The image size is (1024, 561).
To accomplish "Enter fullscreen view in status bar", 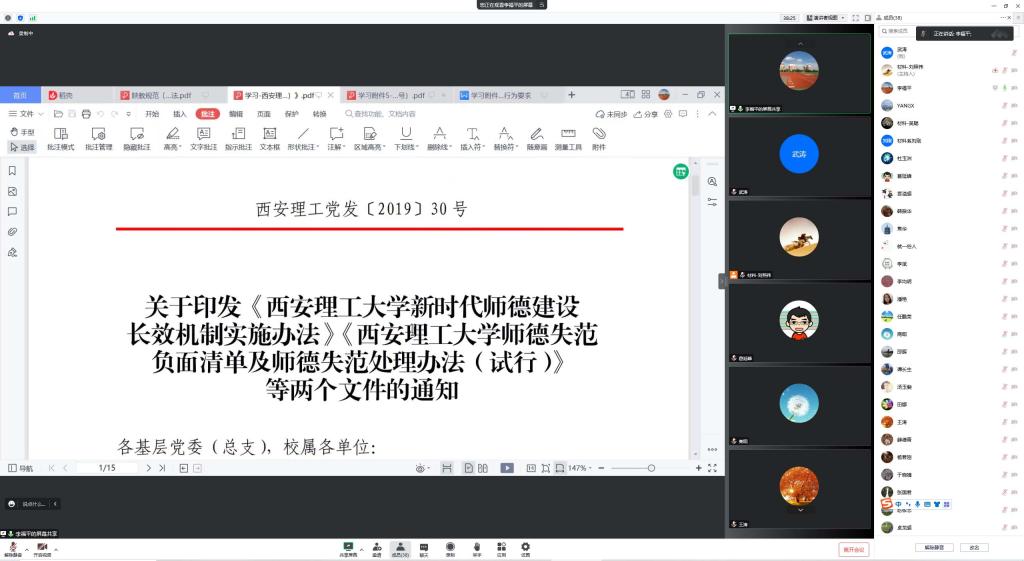I will point(712,468).
